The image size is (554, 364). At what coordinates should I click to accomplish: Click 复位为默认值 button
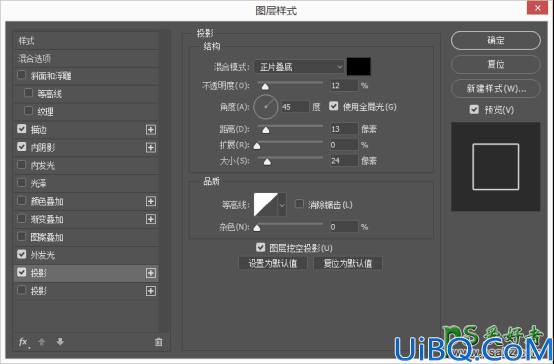point(348,263)
